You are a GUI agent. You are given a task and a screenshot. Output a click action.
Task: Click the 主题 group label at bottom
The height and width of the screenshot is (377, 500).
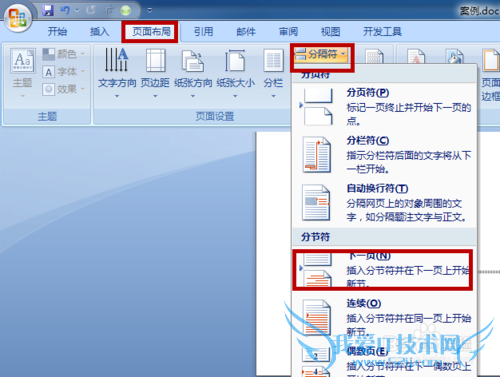pyautogui.click(x=47, y=116)
